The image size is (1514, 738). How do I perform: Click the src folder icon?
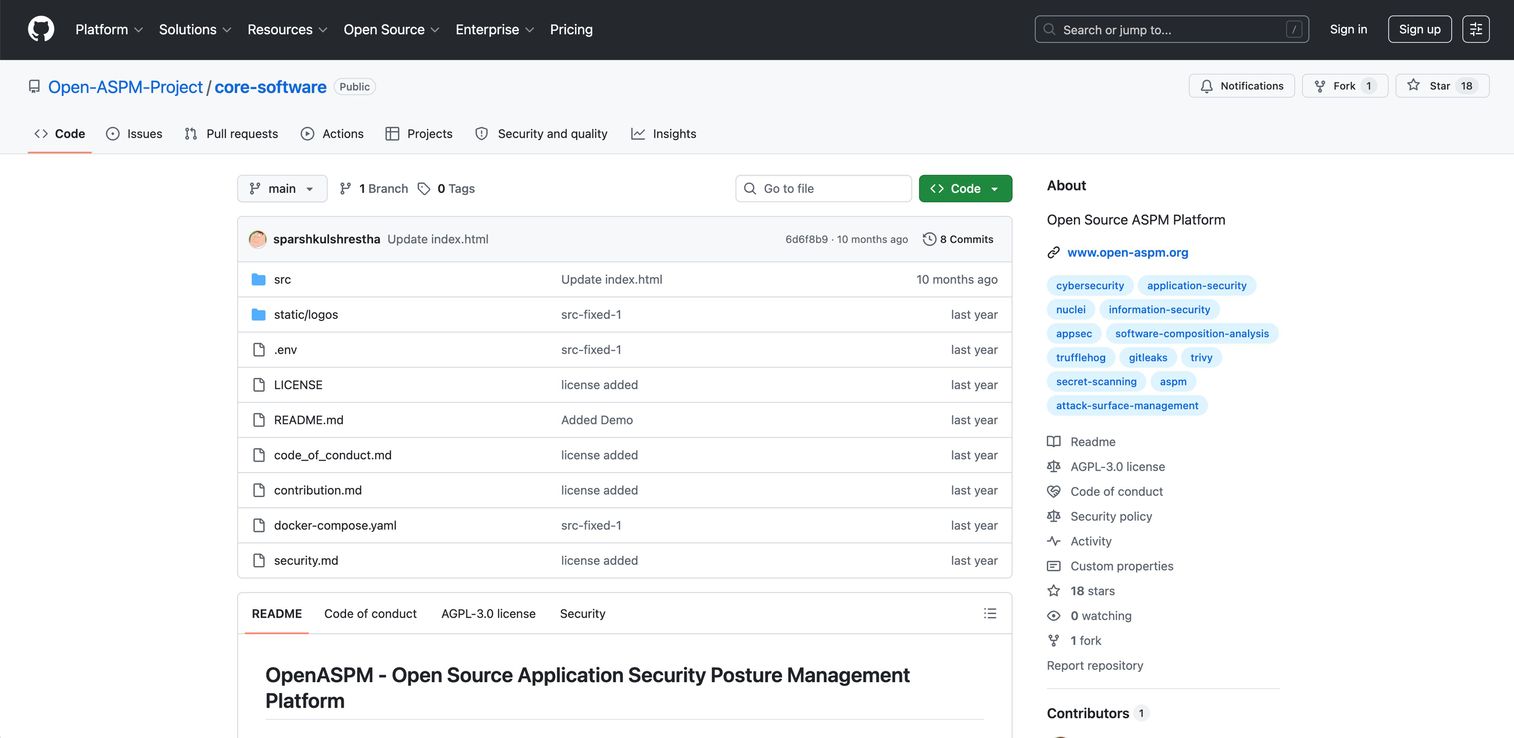pyautogui.click(x=259, y=279)
